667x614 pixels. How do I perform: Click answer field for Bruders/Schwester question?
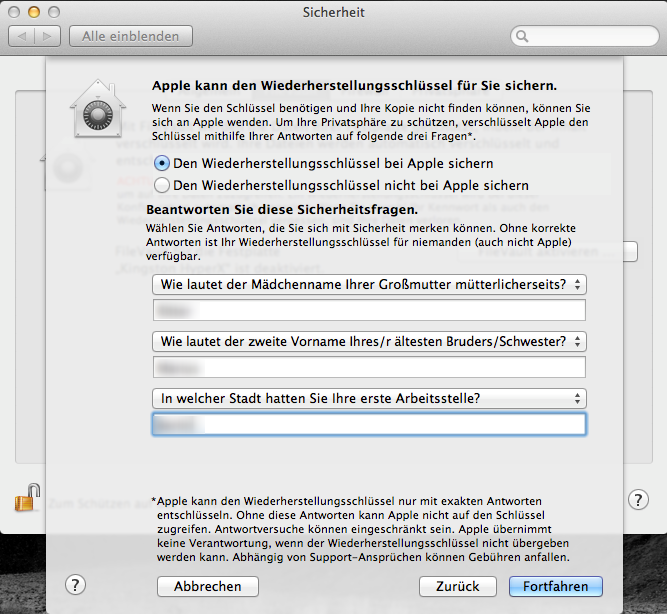[x=369, y=368]
